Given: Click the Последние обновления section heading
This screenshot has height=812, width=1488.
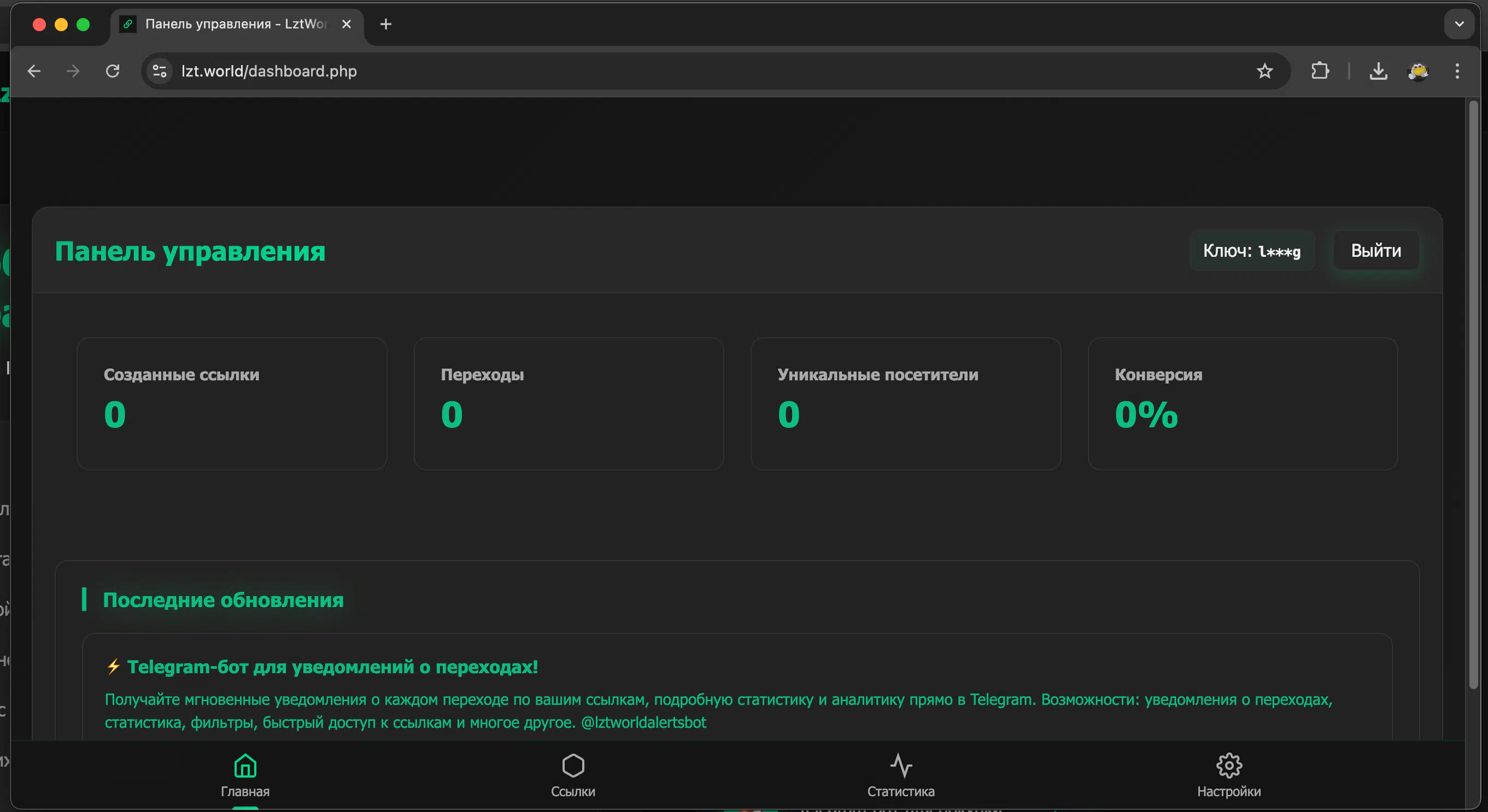Looking at the screenshot, I should 223,600.
